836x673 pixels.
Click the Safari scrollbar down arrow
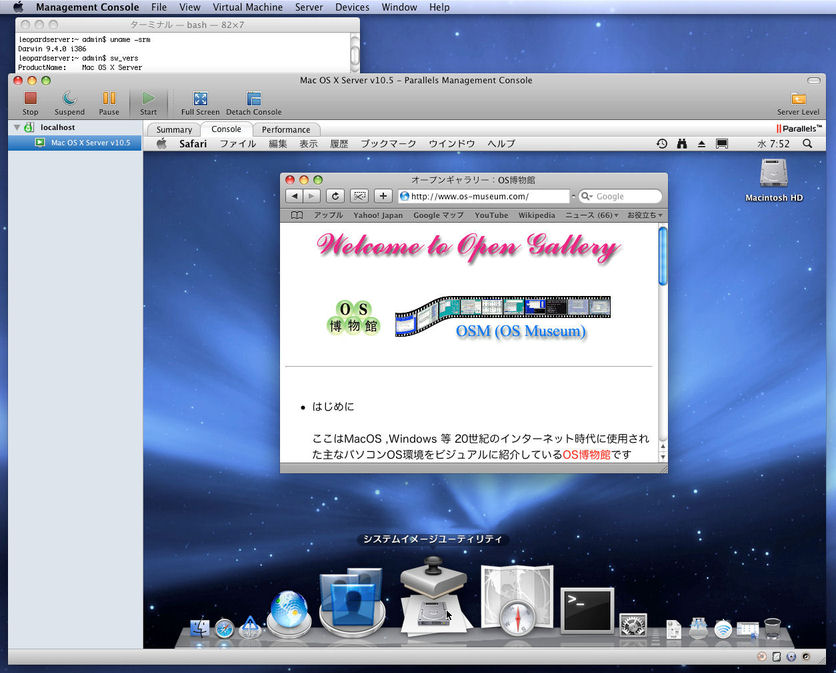click(x=663, y=457)
